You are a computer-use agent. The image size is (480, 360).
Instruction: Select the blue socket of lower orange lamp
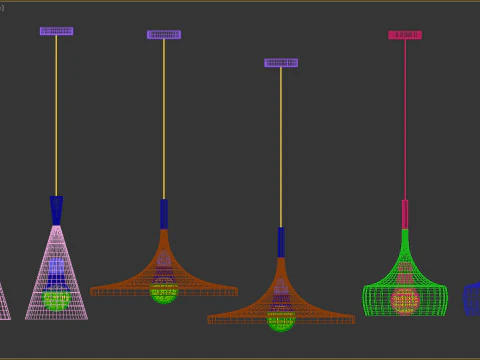[x=281, y=242]
